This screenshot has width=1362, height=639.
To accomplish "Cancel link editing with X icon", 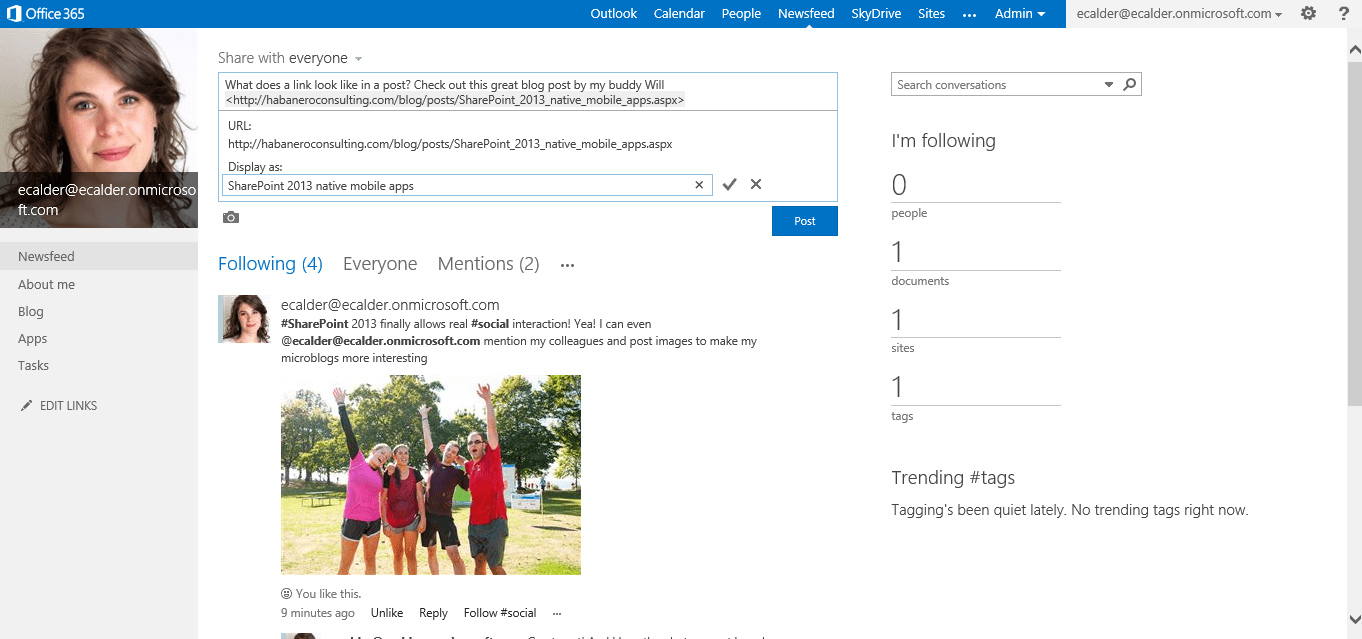I will pyautogui.click(x=756, y=184).
